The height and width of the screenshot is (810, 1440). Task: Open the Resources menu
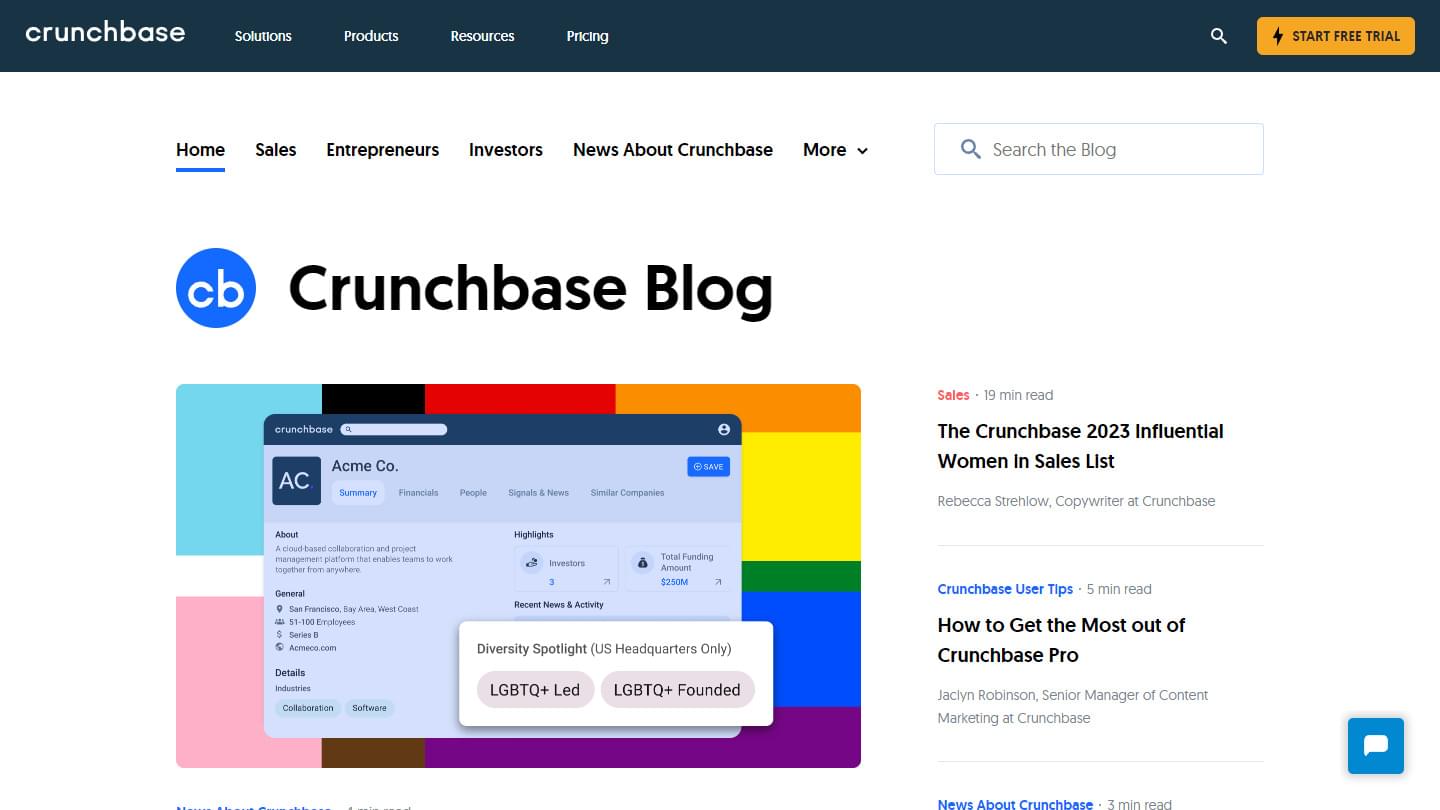pyautogui.click(x=482, y=36)
